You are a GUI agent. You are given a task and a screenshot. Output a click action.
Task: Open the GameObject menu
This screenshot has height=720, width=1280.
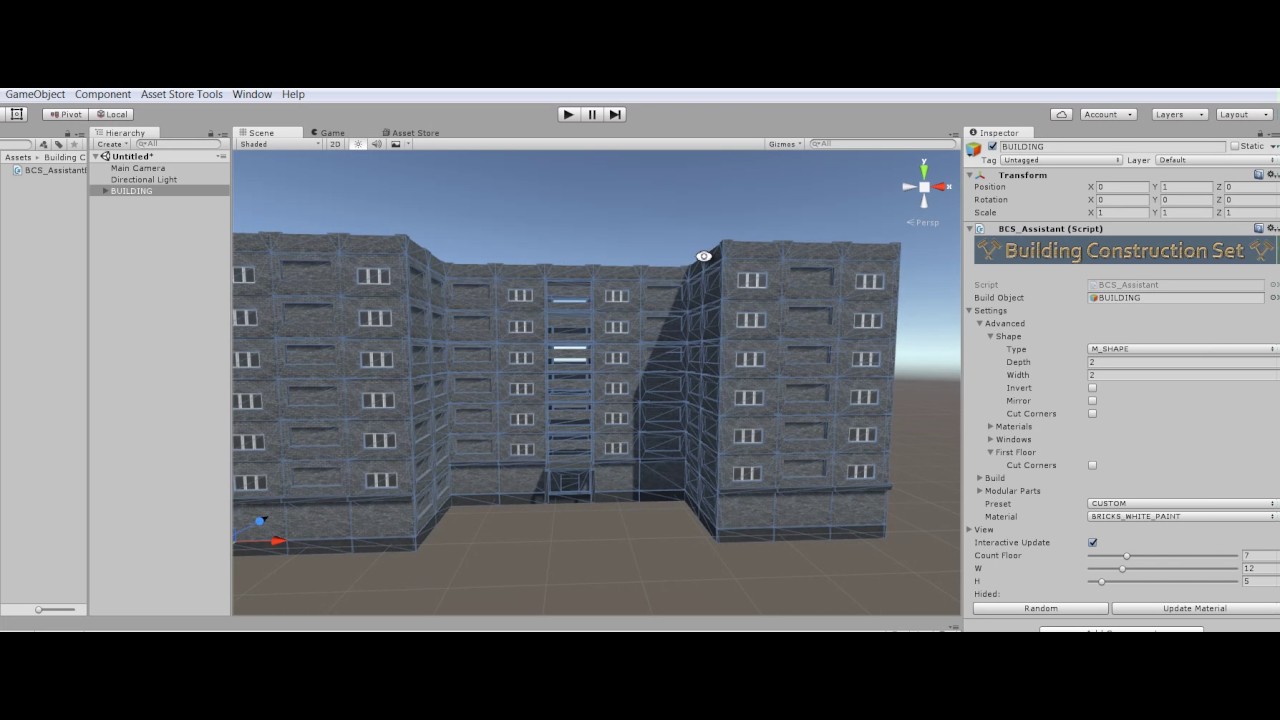pos(35,94)
